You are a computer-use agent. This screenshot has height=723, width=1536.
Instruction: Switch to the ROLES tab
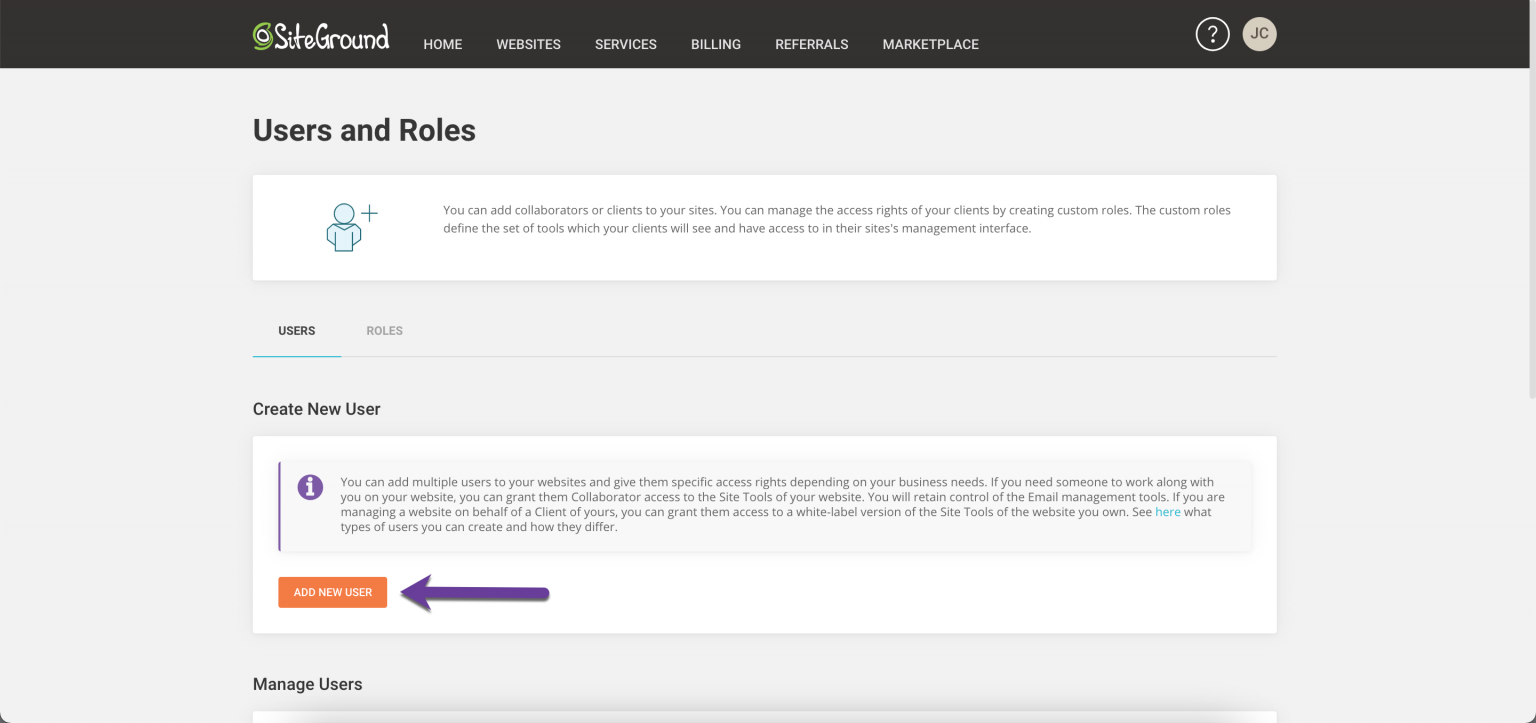(x=384, y=331)
